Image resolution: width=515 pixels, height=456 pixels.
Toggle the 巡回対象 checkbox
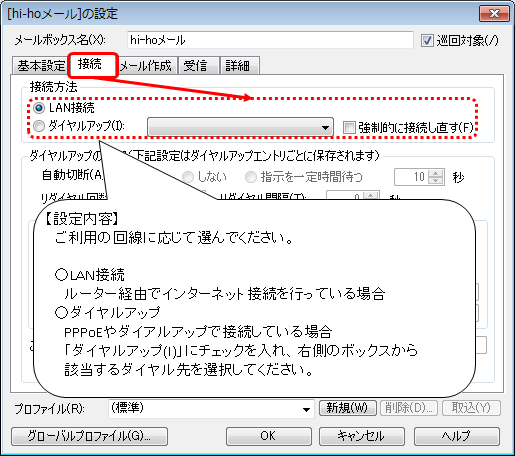(x=427, y=41)
